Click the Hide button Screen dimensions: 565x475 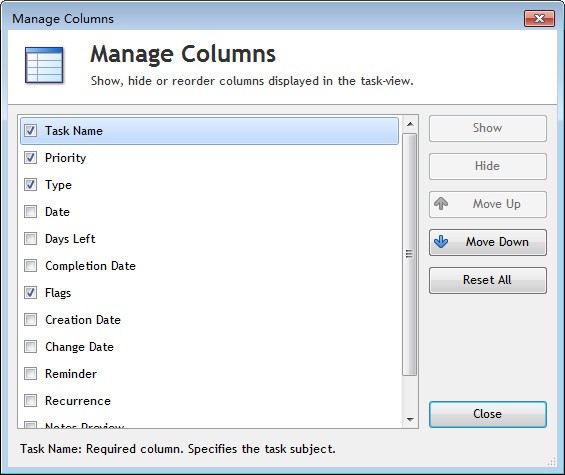point(488,166)
